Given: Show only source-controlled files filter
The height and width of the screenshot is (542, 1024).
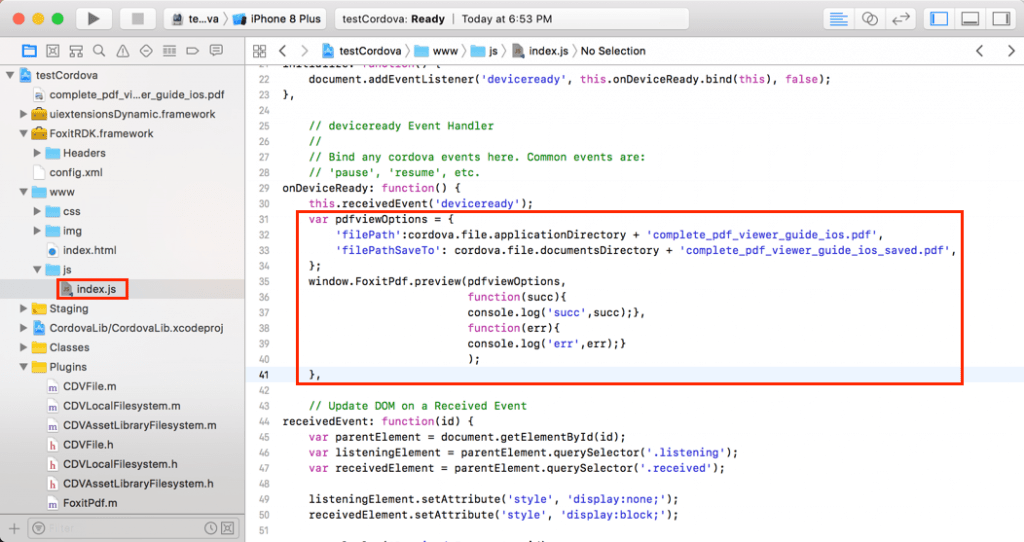Looking at the screenshot, I should point(227,528).
